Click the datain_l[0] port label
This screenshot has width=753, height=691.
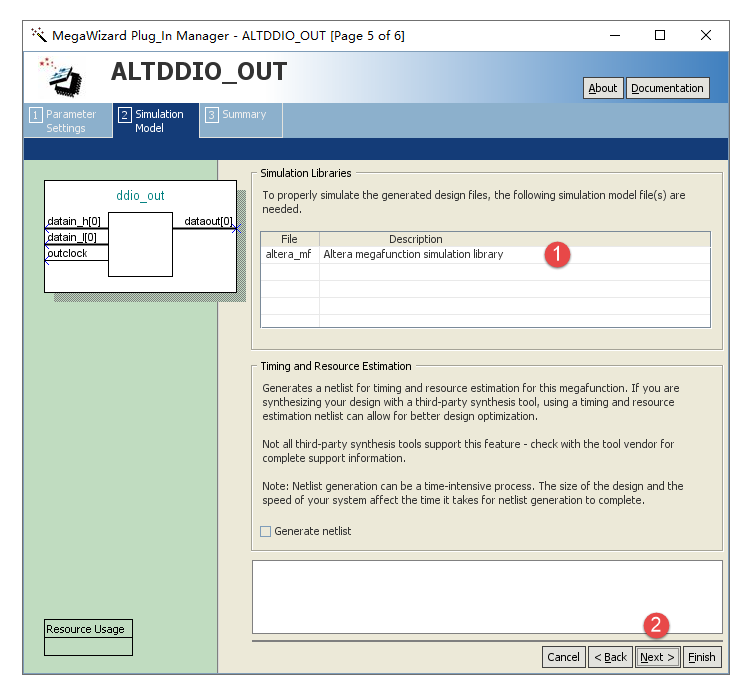pyautogui.click(x=72, y=237)
